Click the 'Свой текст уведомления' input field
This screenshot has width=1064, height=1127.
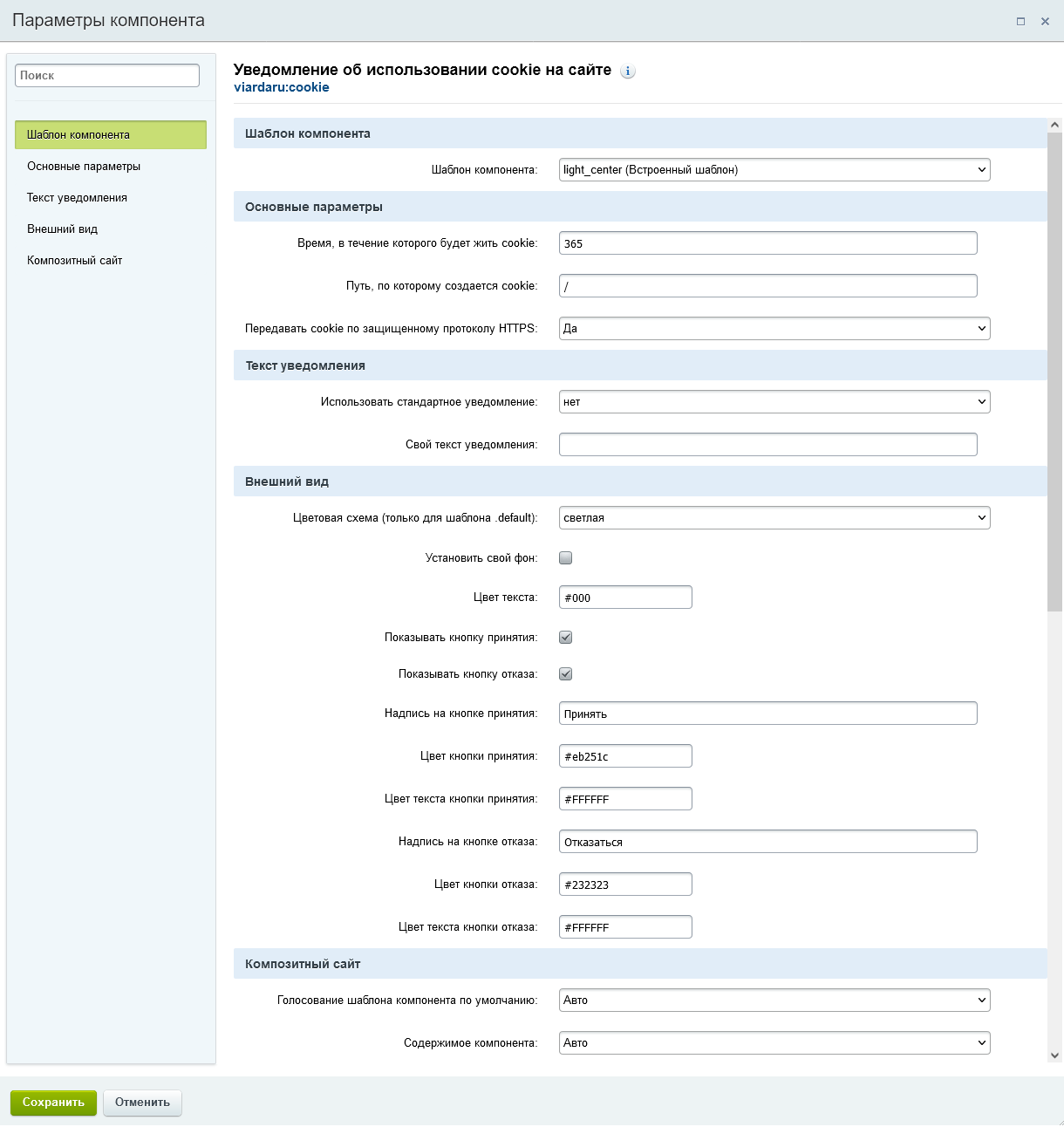tap(767, 445)
